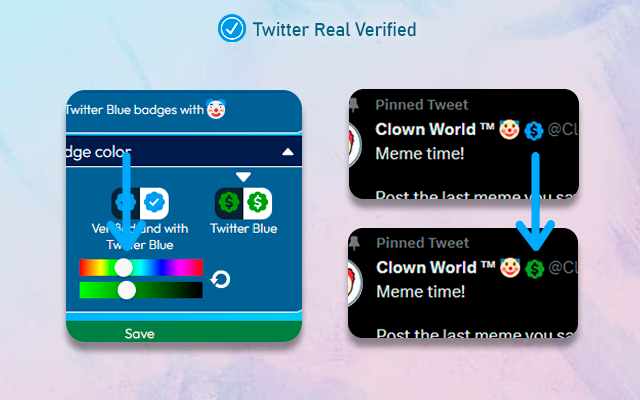Toggle the green dollar Twitter Blue badge switch
Screen dimensions: 640x400
click(x=243, y=203)
